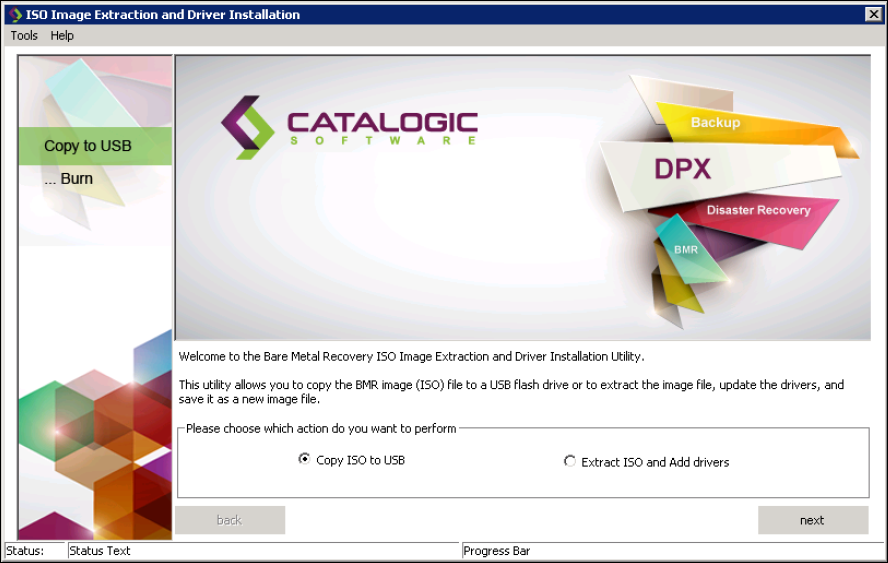Image resolution: width=888 pixels, height=563 pixels.
Task: Click the teal BMR ribbon graphic
Action: [x=686, y=250]
